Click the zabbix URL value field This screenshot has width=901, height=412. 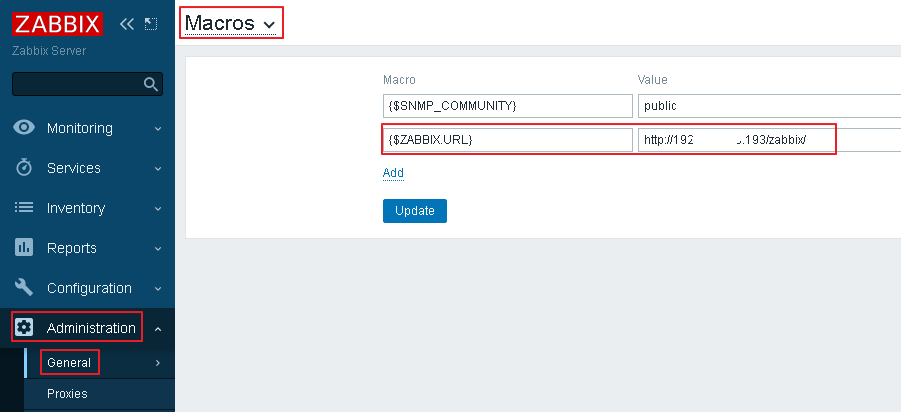769,140
